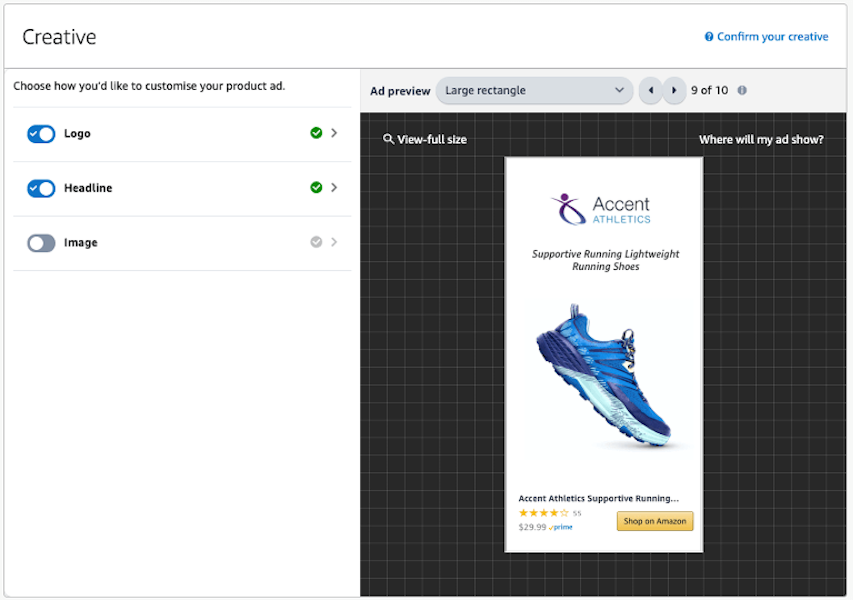Click the blue running shoe image

604,375
